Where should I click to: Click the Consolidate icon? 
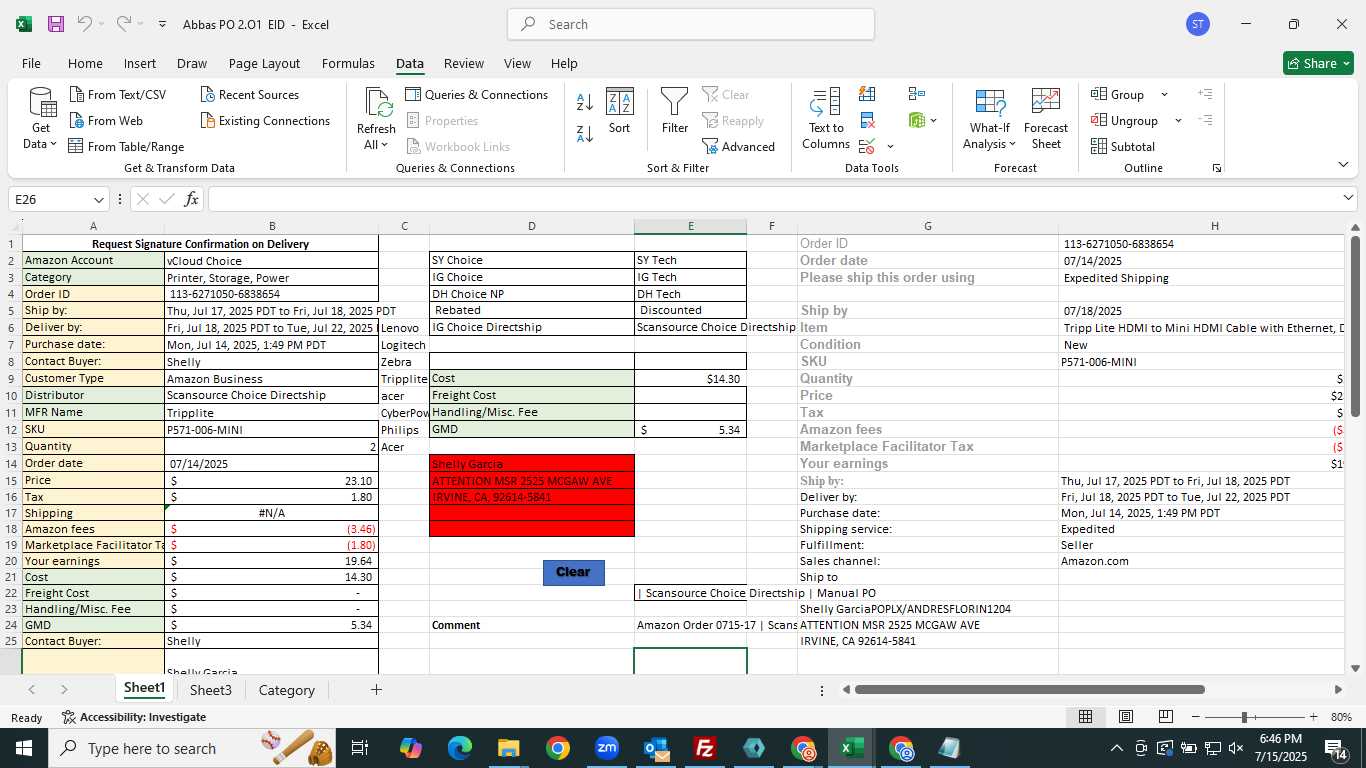pos(916,95)
